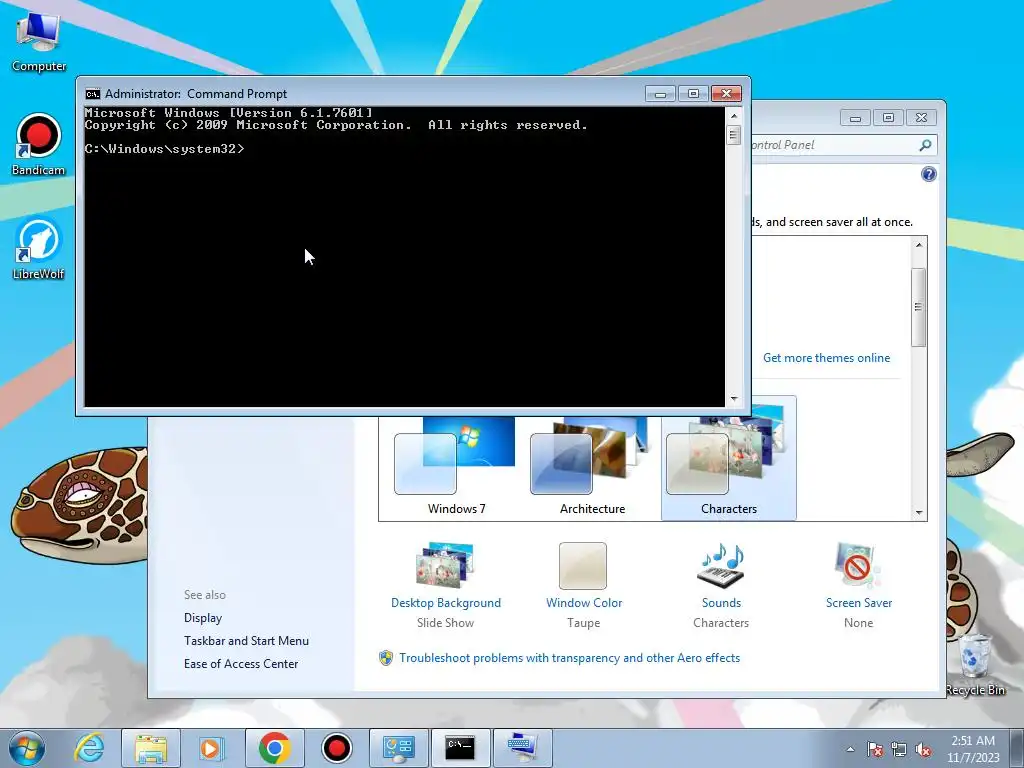The height and width of the screenshot is (768, 1024).
Task: Launch Google Chrome from the taskbar
Action: click(x=274, y=748)
